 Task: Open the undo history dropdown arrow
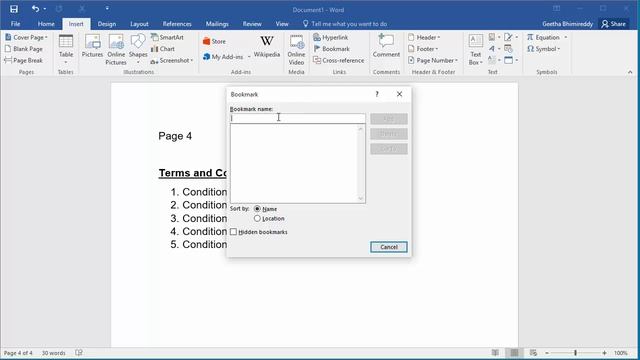click(44, 9)
